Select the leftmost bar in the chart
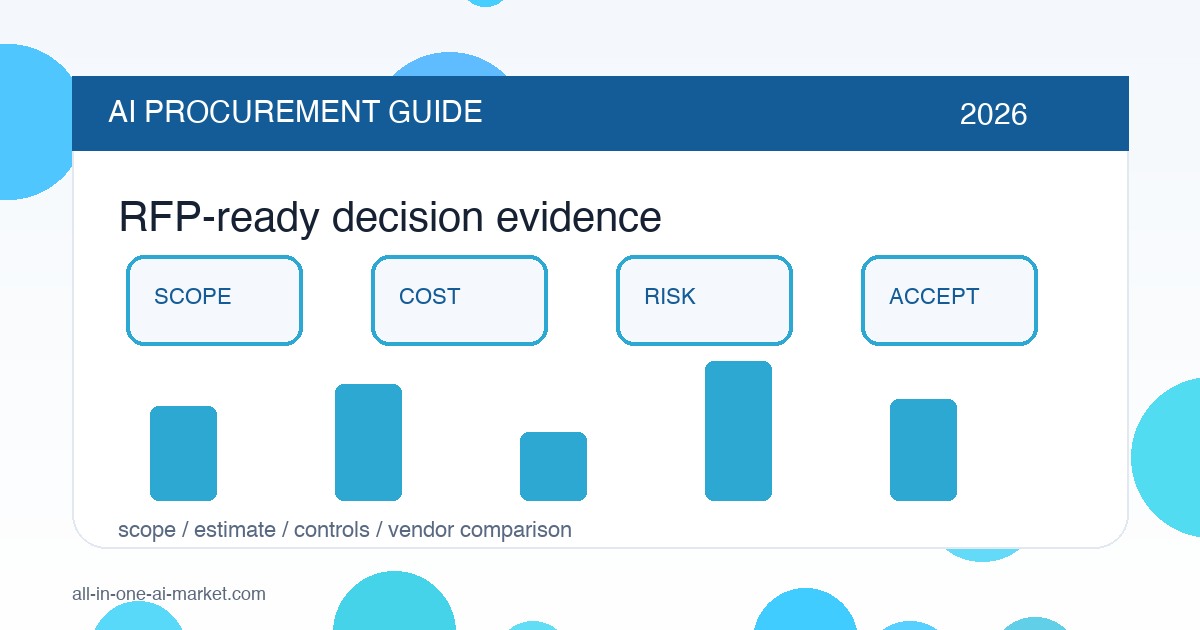Image resolution: width=1200 pixels, height=630 pixels. click(x=183, y=453)
